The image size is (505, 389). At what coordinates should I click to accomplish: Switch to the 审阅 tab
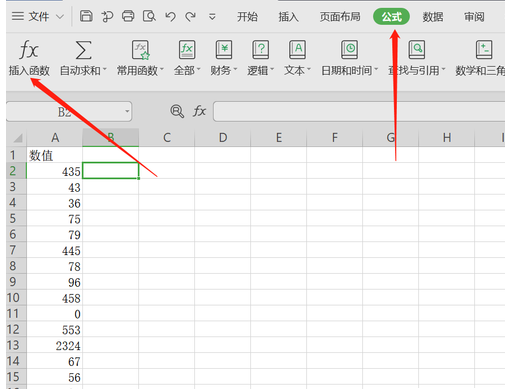click(474, 17)
